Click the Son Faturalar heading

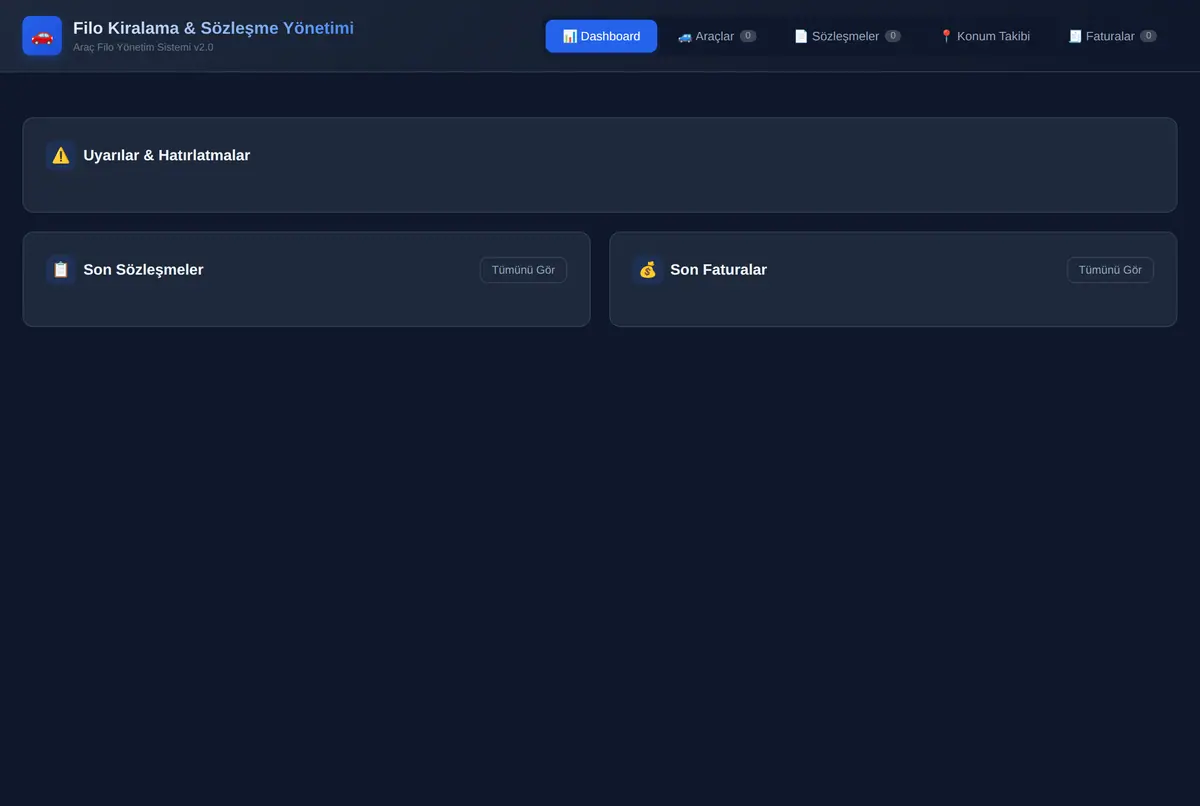pyautogui.click(x=718, y=269)
